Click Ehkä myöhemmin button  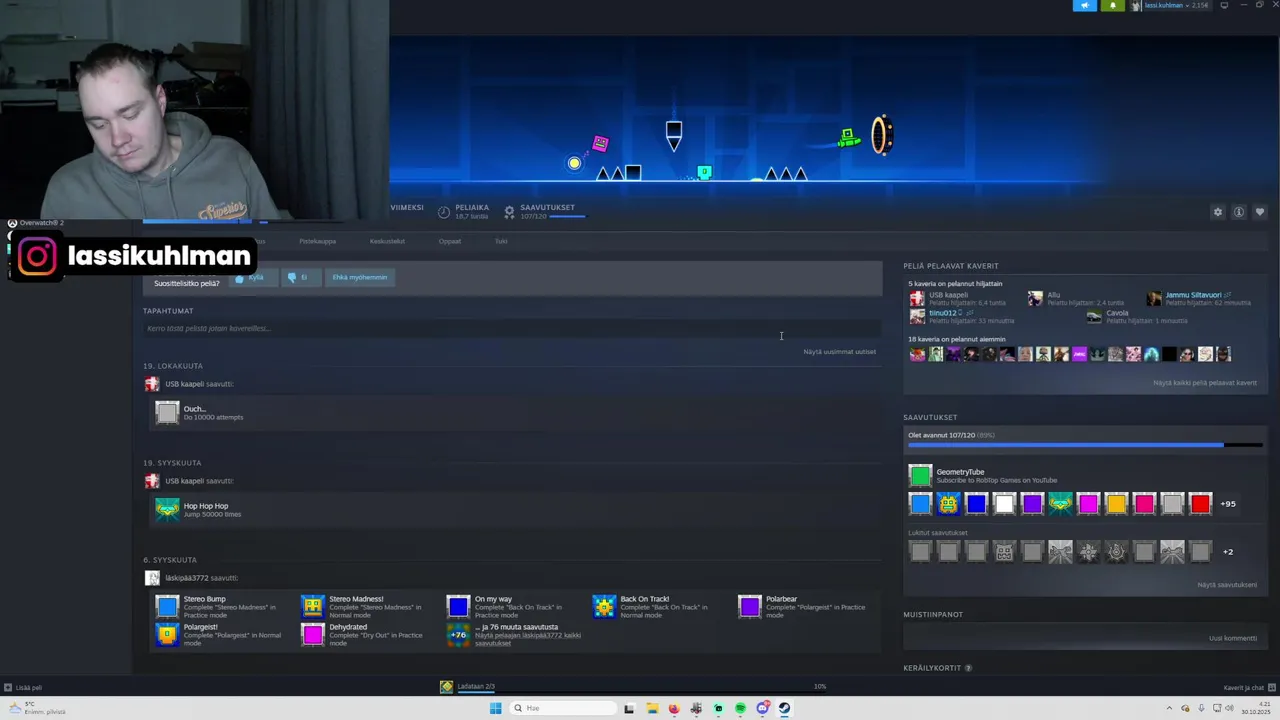coord(360,277)
